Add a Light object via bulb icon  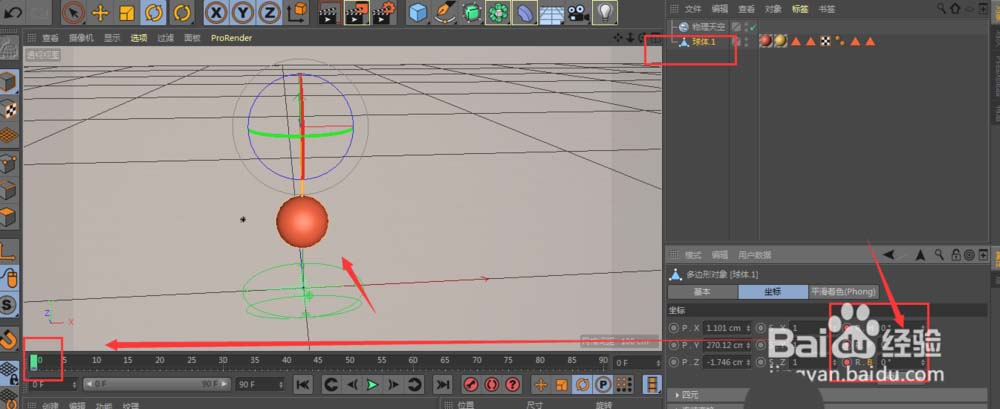604,13
